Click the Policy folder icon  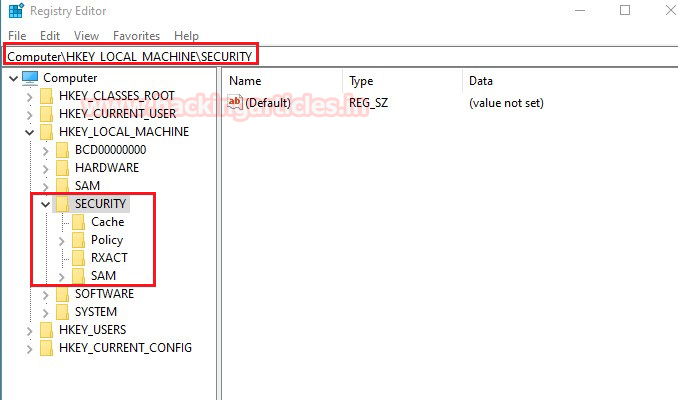[x=78, y=240]
